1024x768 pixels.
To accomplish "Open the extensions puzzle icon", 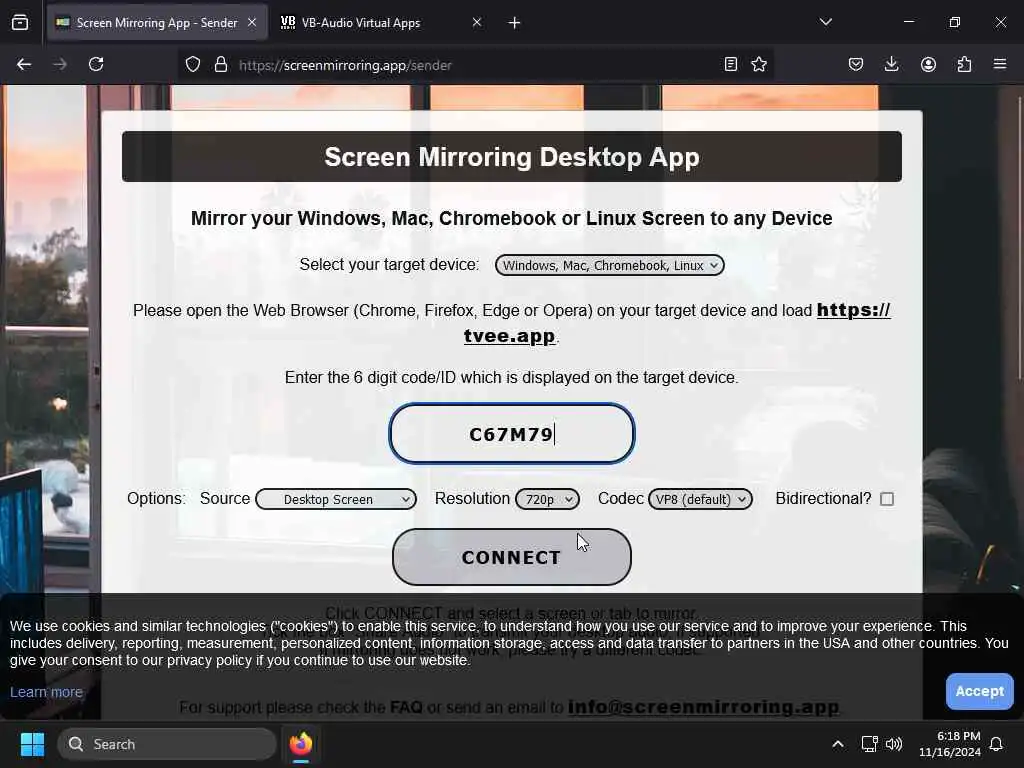I will pos(964,64).
